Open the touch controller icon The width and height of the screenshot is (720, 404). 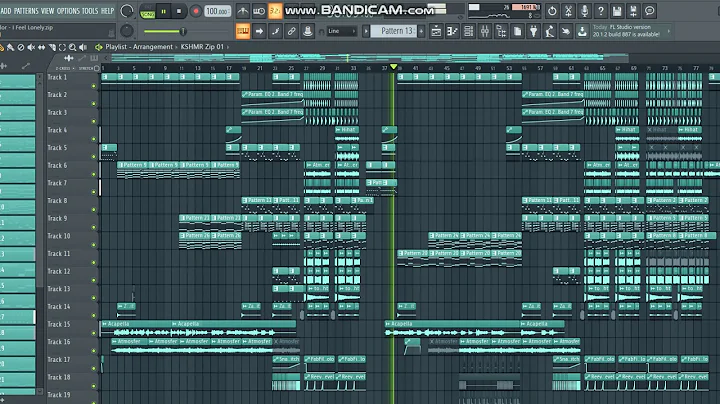(x=566, y=31)
